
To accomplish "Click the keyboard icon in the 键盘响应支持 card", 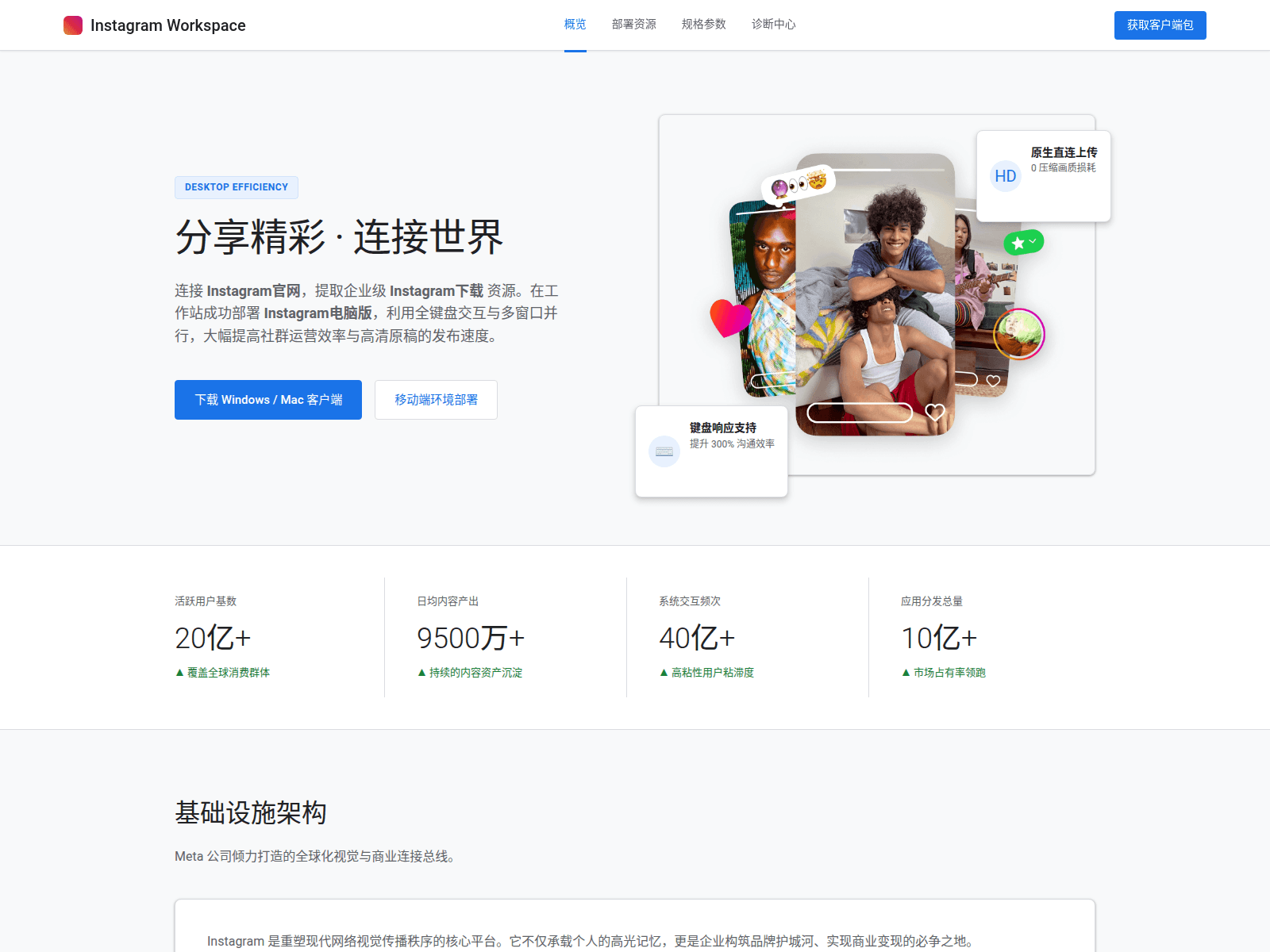I will click(664, 451).
